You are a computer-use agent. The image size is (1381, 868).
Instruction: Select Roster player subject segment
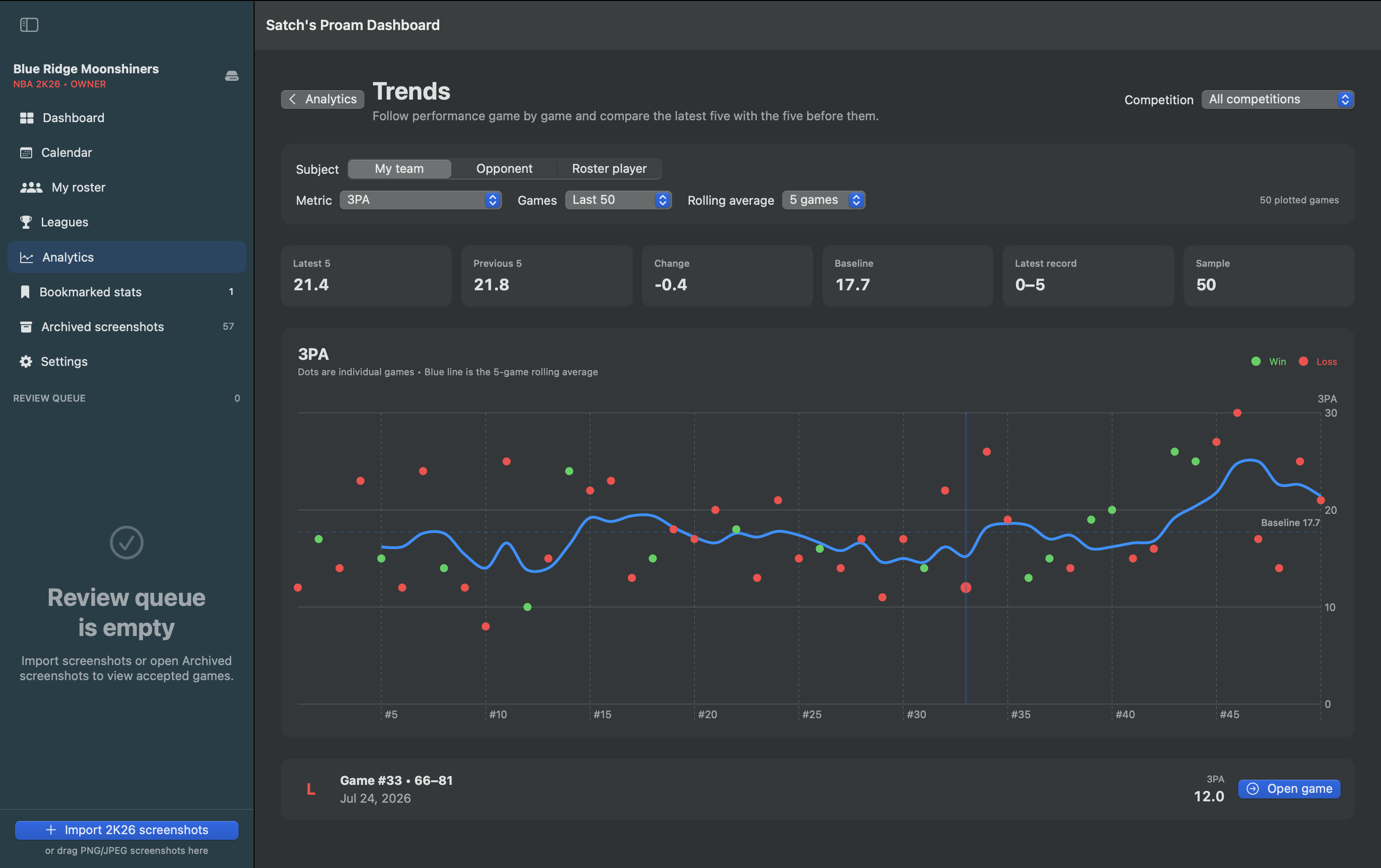pyautogui.click(x=609, y=169)
